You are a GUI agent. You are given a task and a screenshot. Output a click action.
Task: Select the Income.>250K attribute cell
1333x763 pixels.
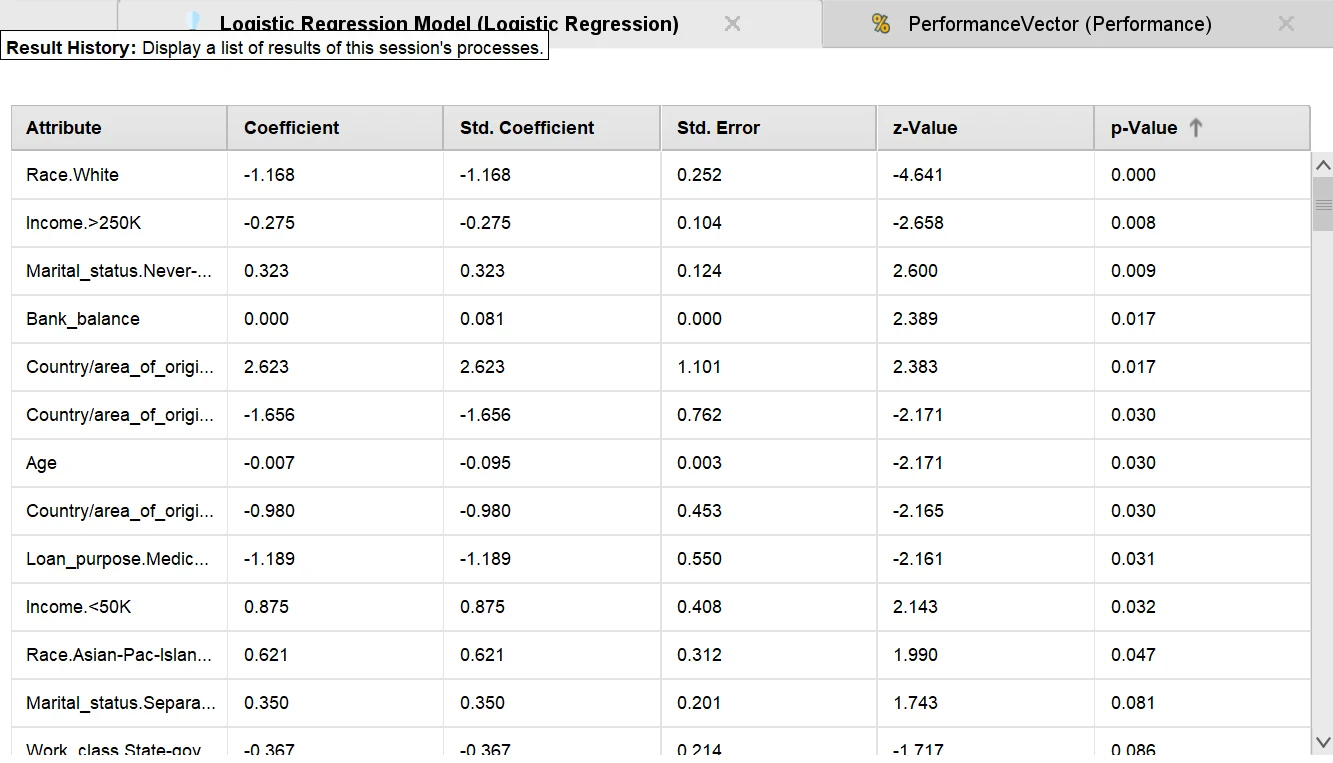tap(119, 223)
